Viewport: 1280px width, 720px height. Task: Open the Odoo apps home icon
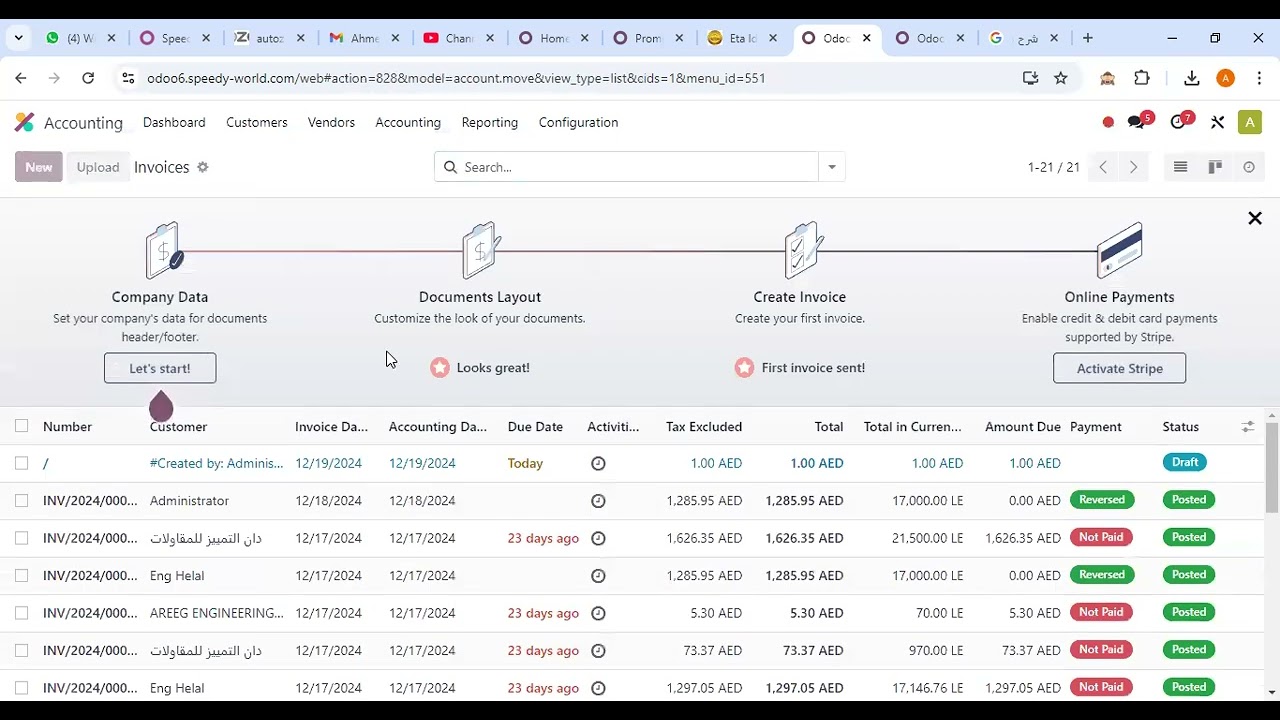coord(24,122)
